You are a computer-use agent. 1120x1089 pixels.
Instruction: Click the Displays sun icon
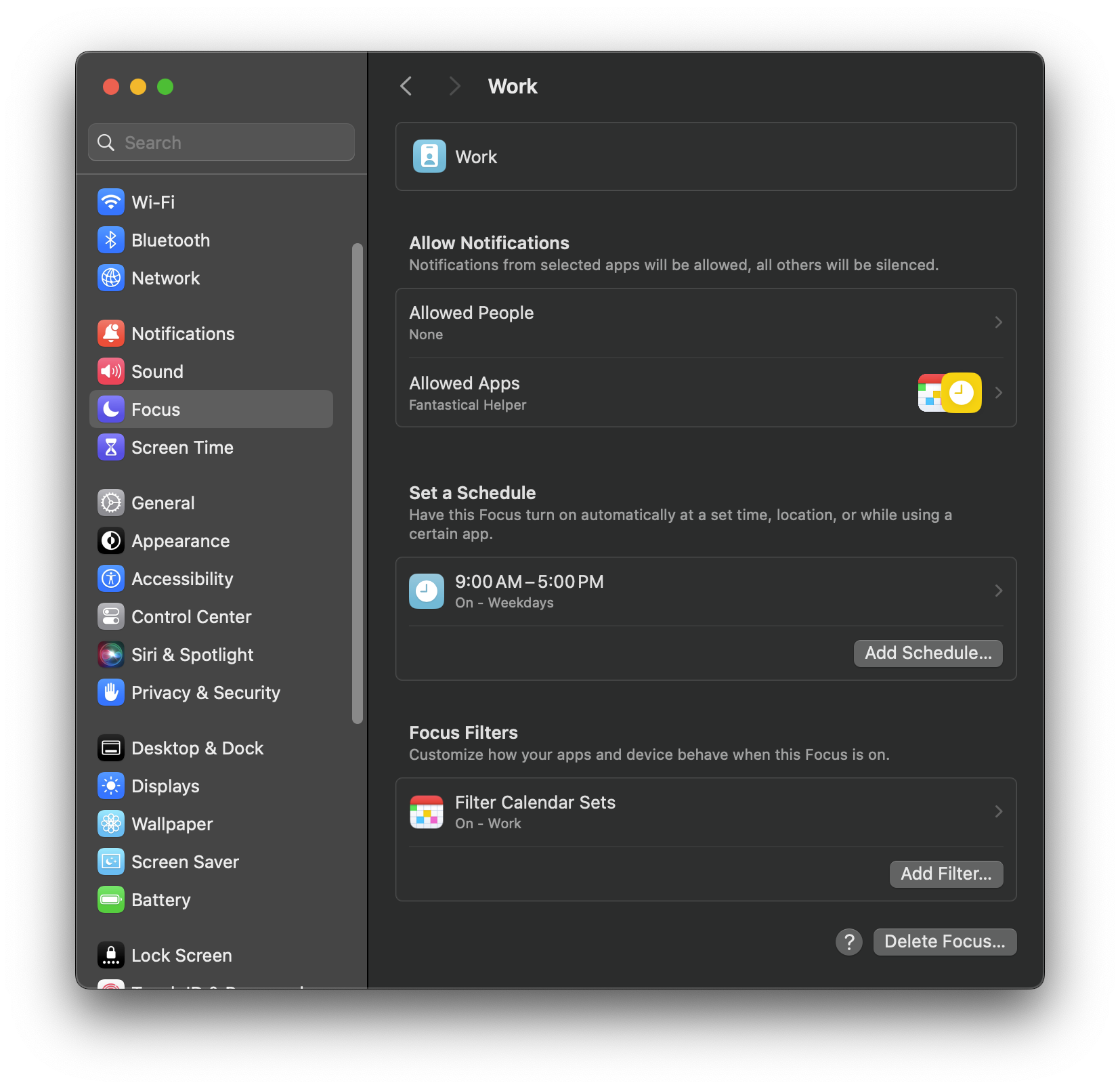tap(111, 786)
